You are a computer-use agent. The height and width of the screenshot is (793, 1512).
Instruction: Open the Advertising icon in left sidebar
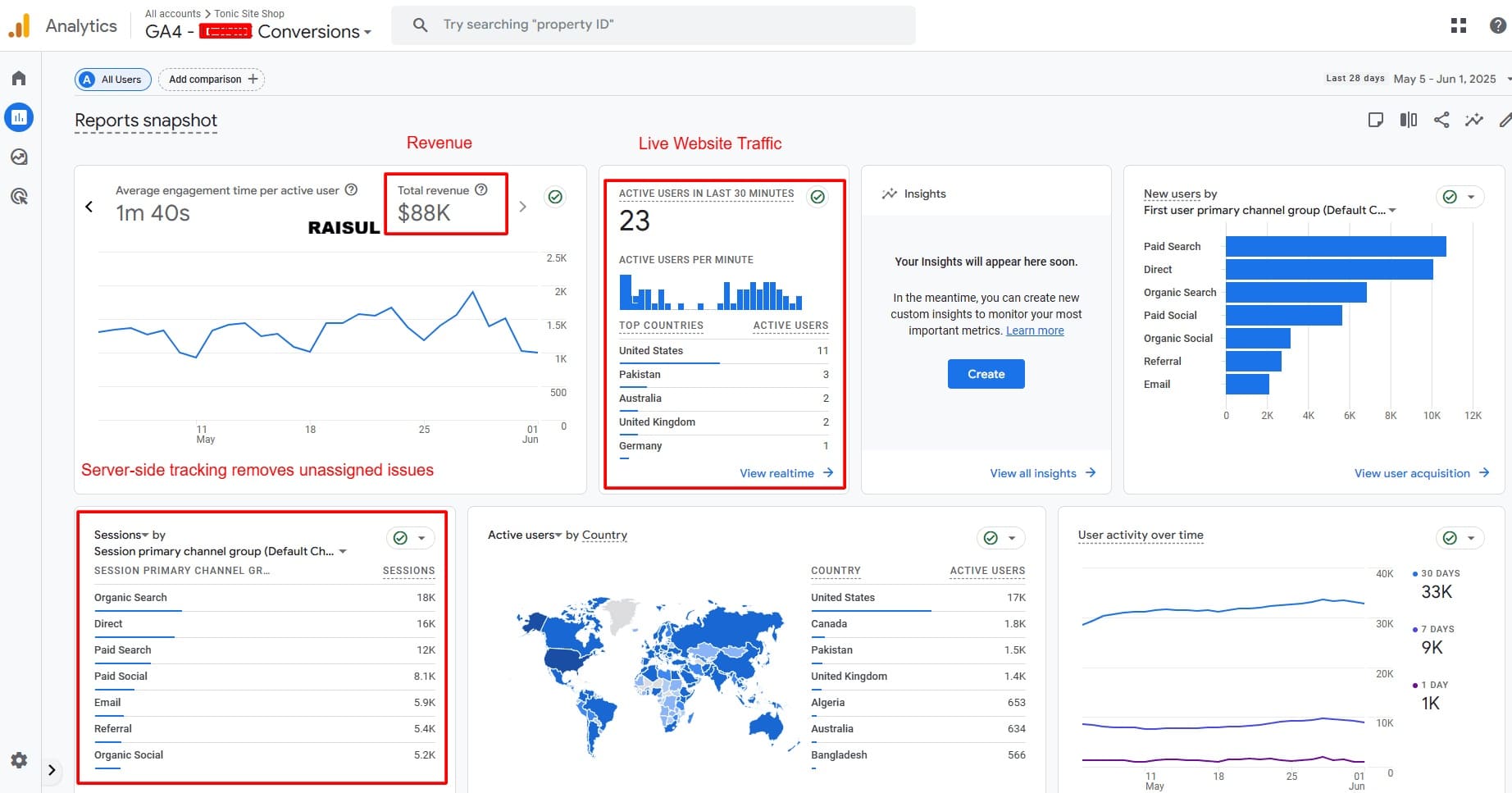(19, 196)
